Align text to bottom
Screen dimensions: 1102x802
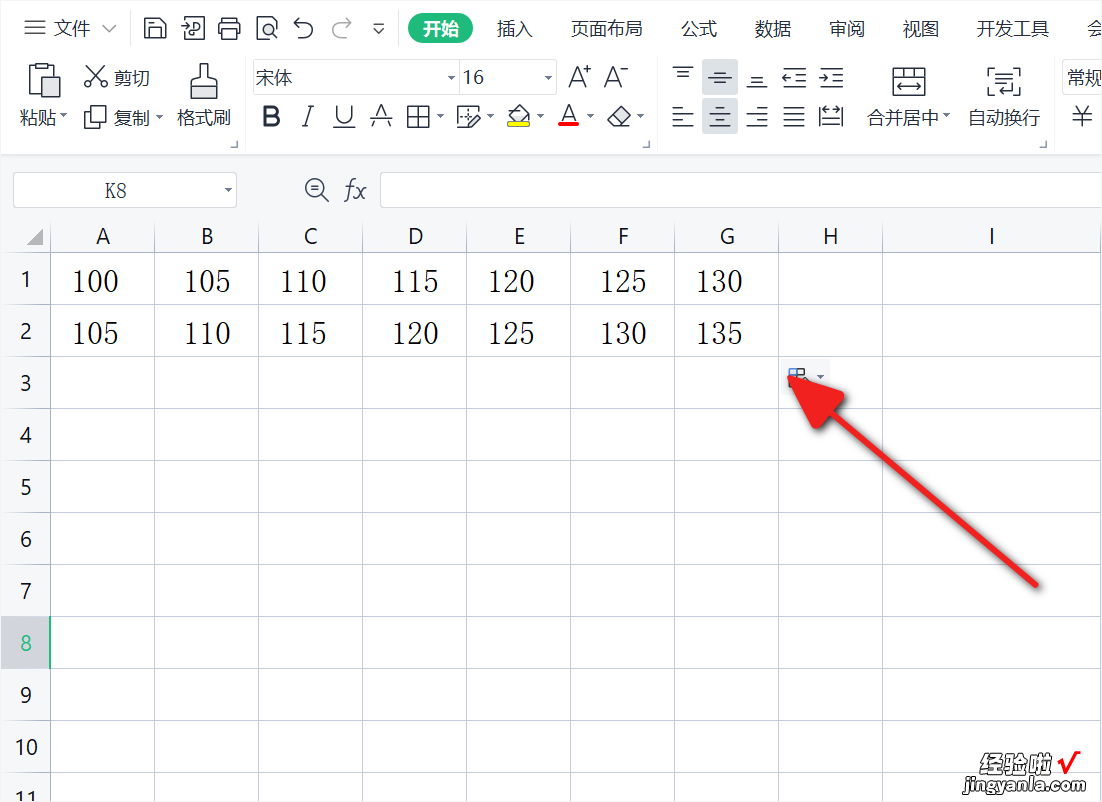pos(757,79)
